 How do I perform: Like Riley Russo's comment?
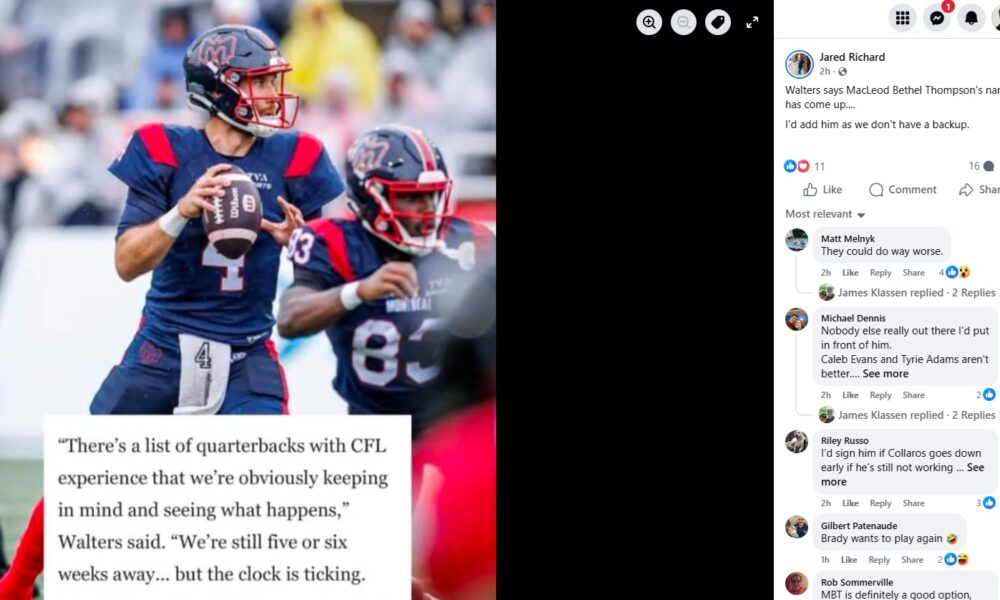pyautogui.click(x=850, y=503)
